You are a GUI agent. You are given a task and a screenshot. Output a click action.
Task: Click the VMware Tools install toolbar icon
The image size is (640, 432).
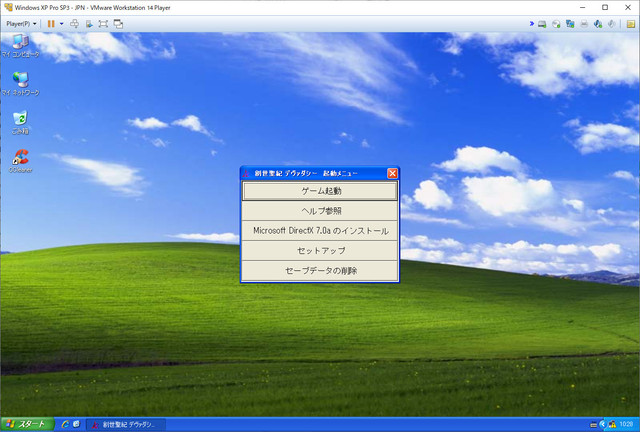click(x=89, y=24)
